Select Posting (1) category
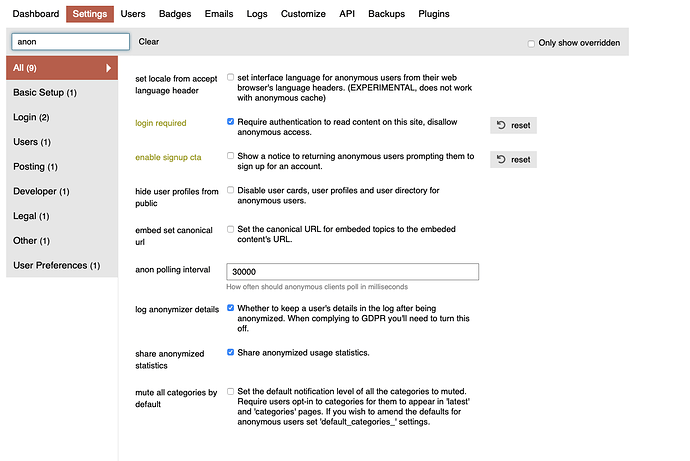This screenshot has width=690, height=461. click(62, 166)
